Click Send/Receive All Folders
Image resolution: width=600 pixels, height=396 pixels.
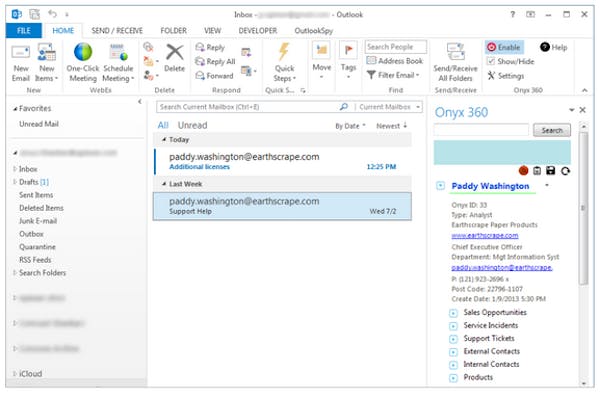tap(455, 62)
